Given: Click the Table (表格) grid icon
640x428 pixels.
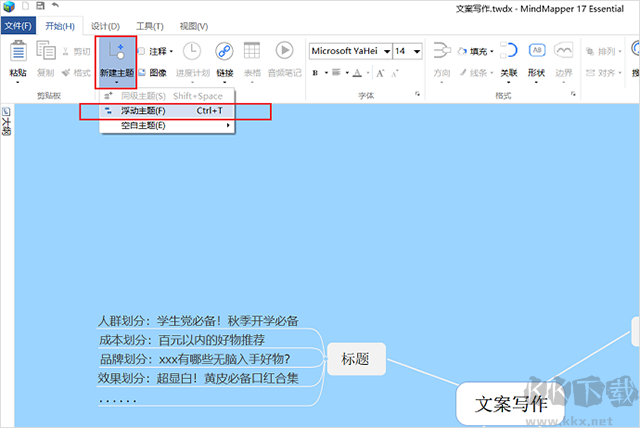Looking at the screenshot, I should 252,51.
